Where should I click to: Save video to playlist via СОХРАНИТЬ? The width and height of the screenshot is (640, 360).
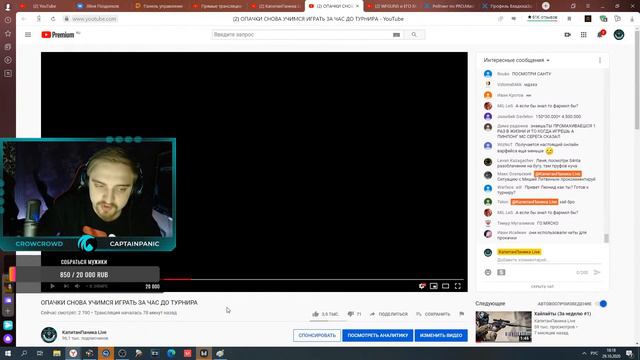433,314
